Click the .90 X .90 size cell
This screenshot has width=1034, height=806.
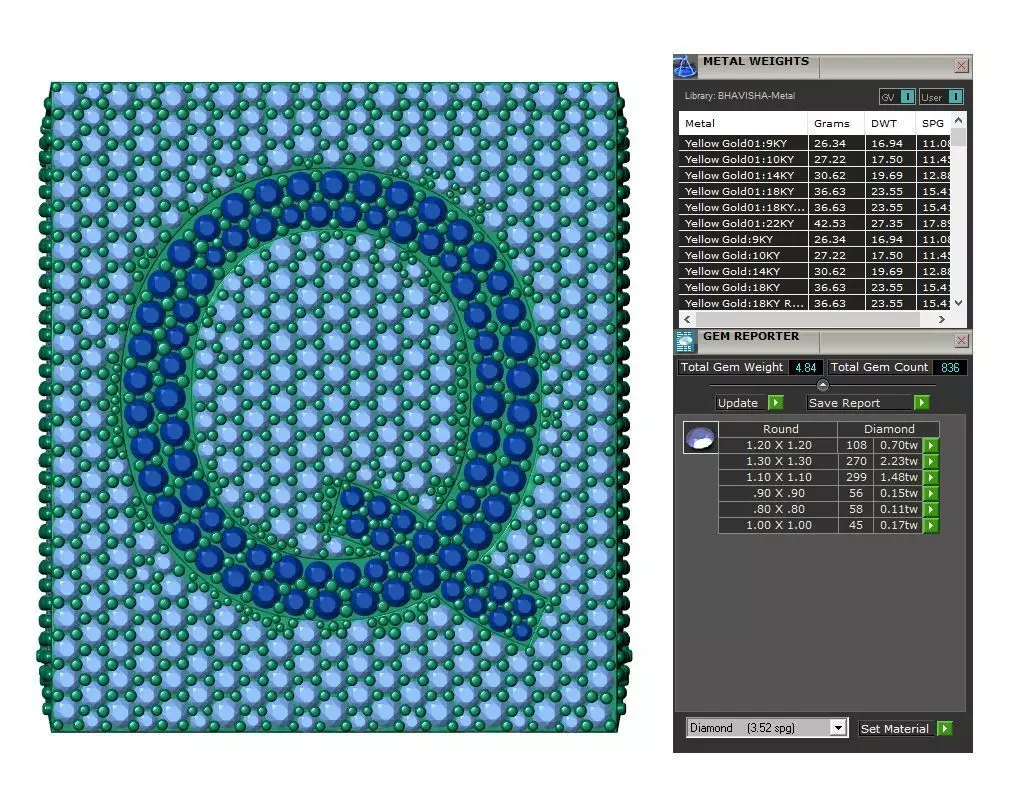778,493
